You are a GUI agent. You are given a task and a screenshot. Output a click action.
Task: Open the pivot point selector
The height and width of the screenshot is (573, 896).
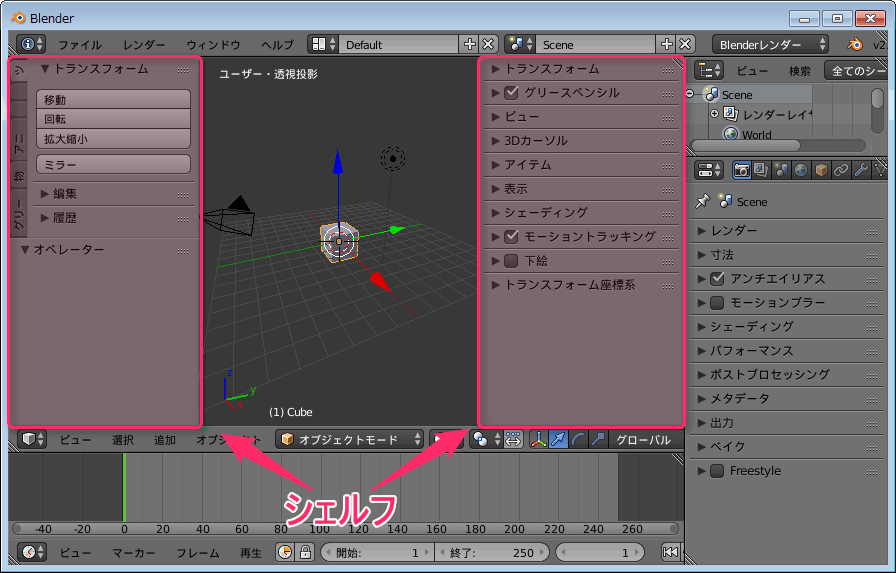(485, 439)
